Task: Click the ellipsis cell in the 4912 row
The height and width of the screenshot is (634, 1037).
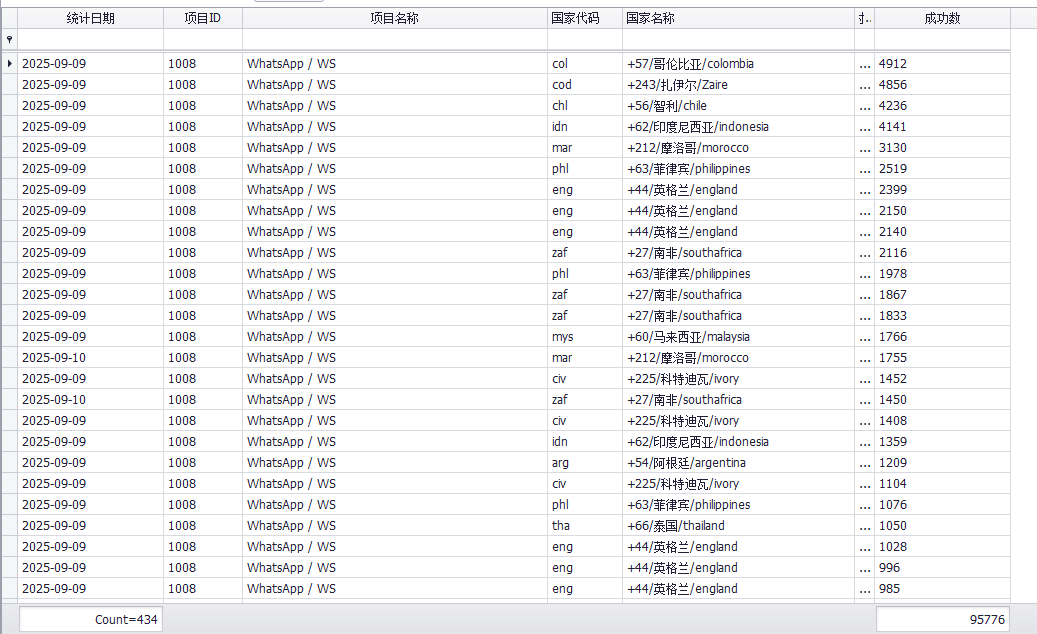Action: point(864,64)
